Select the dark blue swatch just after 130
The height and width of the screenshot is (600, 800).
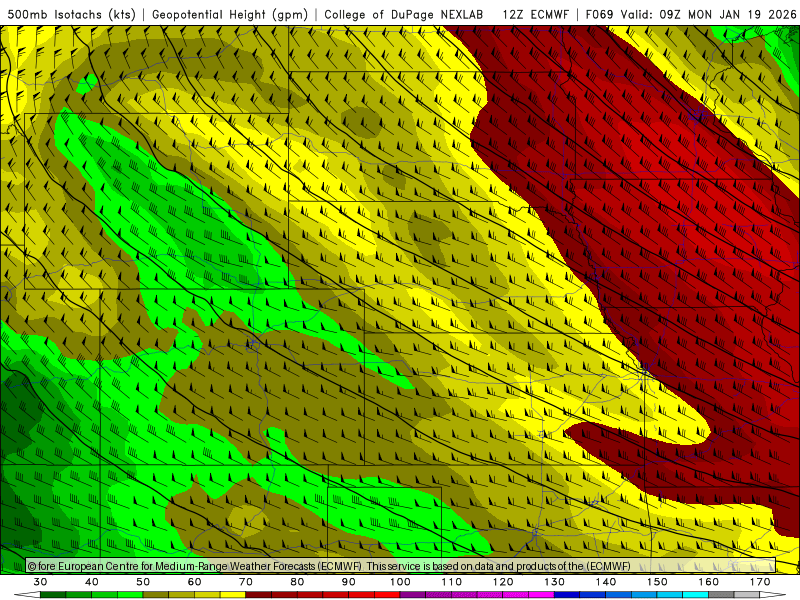pyautogui.click(x=567, y=595)
